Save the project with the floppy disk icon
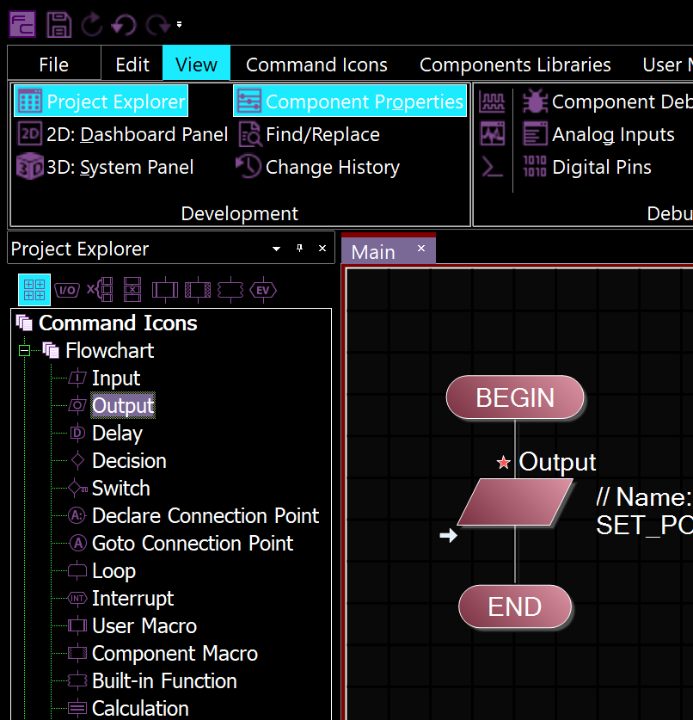Image resolution: width=693 pixels, height=720 pixels. pyautogui.click(x=59, y=24)
